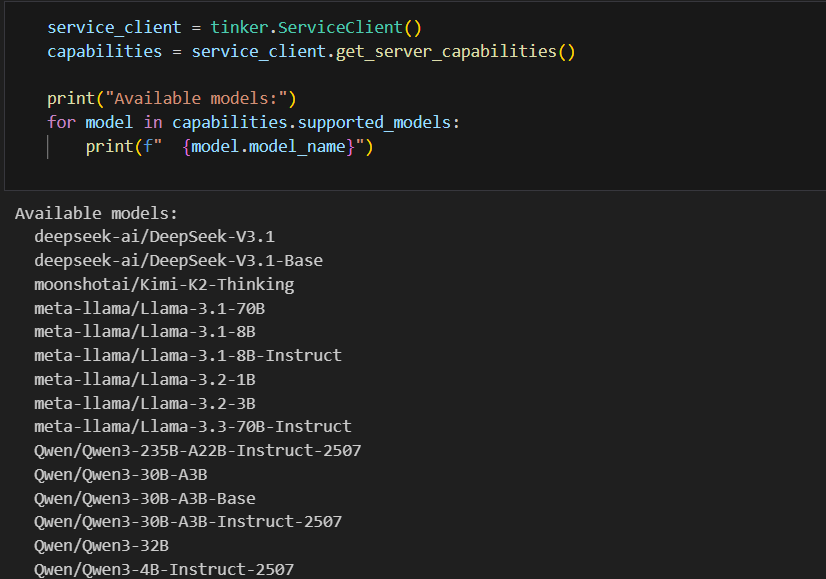Viewport: 826px width, 579px height.
Task: Select output line meta-llama/Llama-3.2-3B
Action: click(x=145, y=404)
